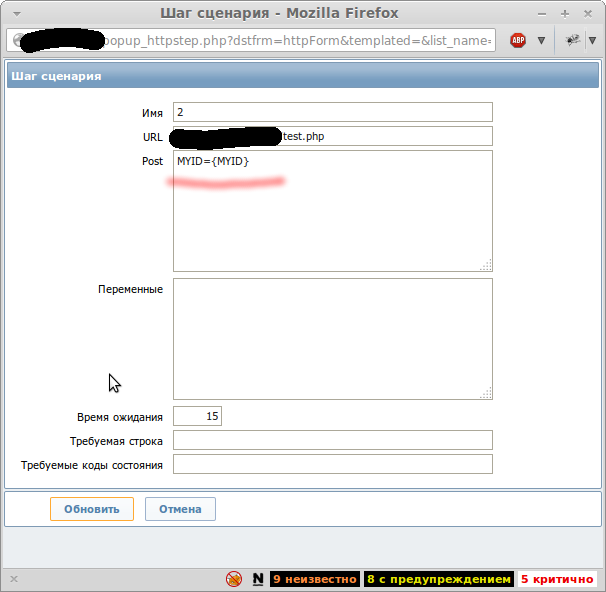Click the Отмена button
606x592 pixels.
tap(180, 509)
